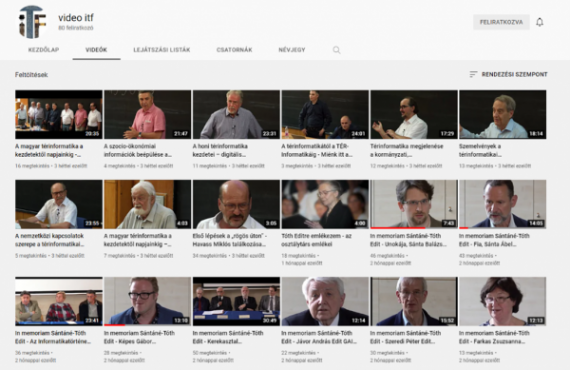Click the itf channel avatar logo
Viewport: 570px width, 370px height.
tap(32, 22)
